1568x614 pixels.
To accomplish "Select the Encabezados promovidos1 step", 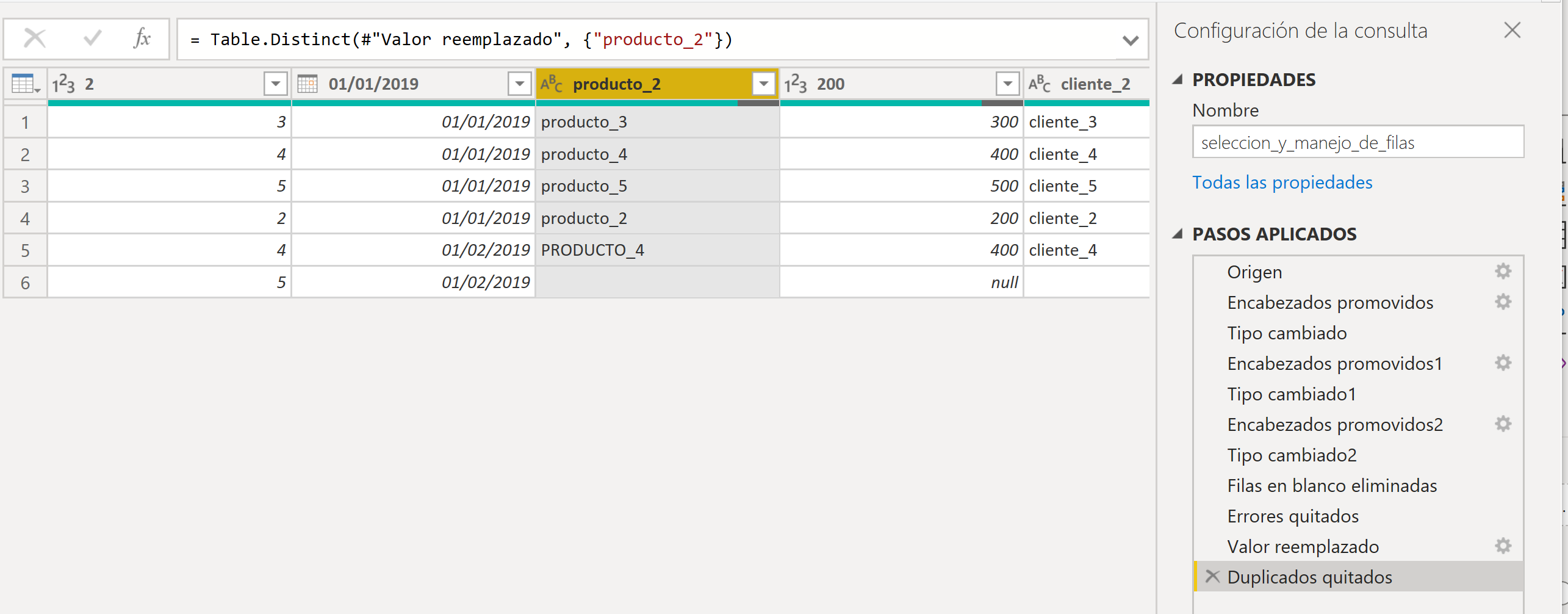I will 1358,363.
